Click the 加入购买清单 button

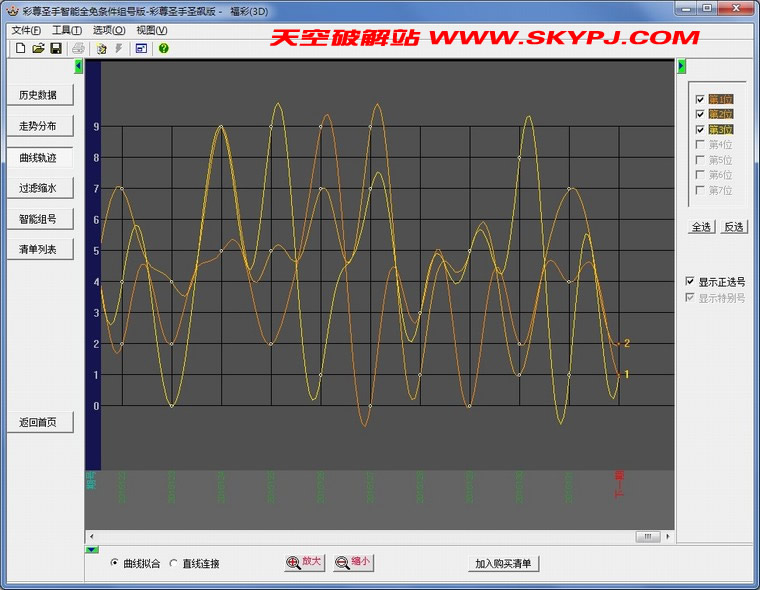tap(504, 563)
